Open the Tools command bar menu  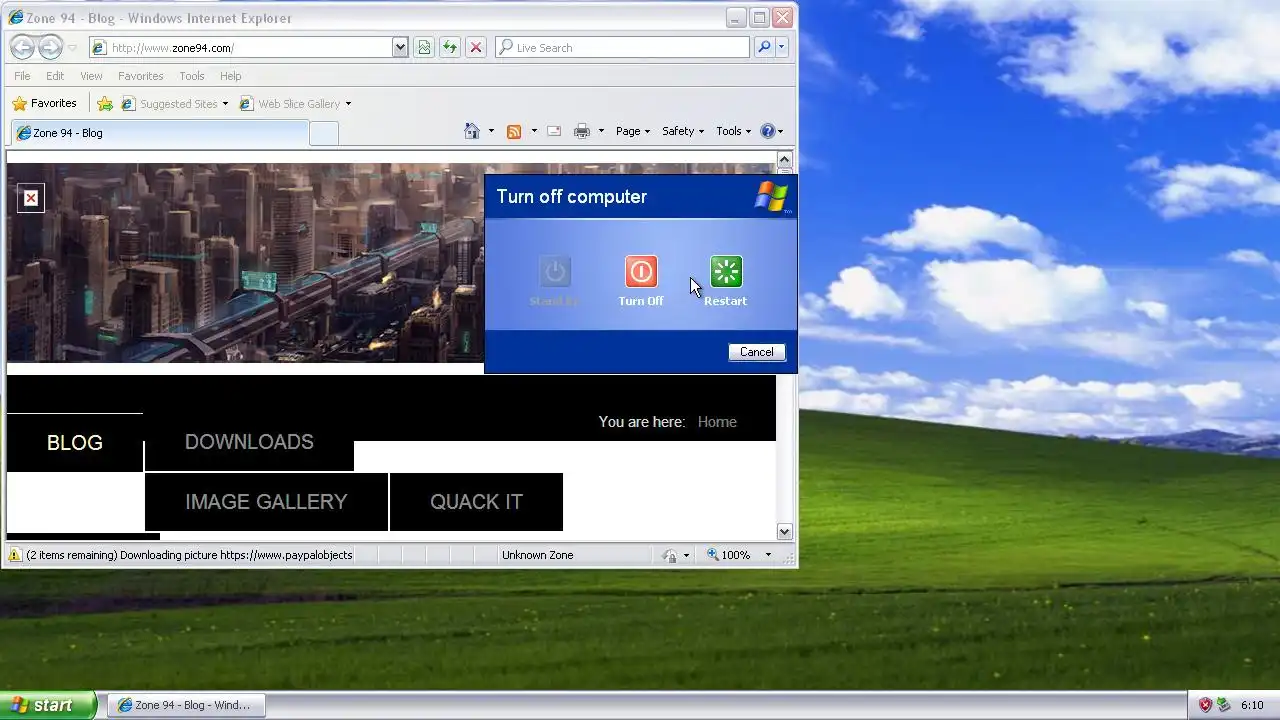733,131
